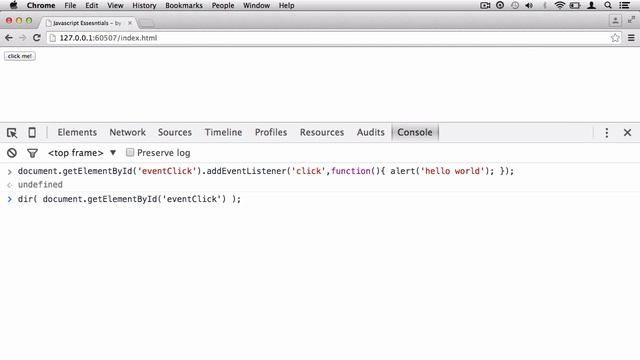Click the addEventListener console command line
Image resolution: width=640 pixels, height=360 pixels.
[266, 171]
